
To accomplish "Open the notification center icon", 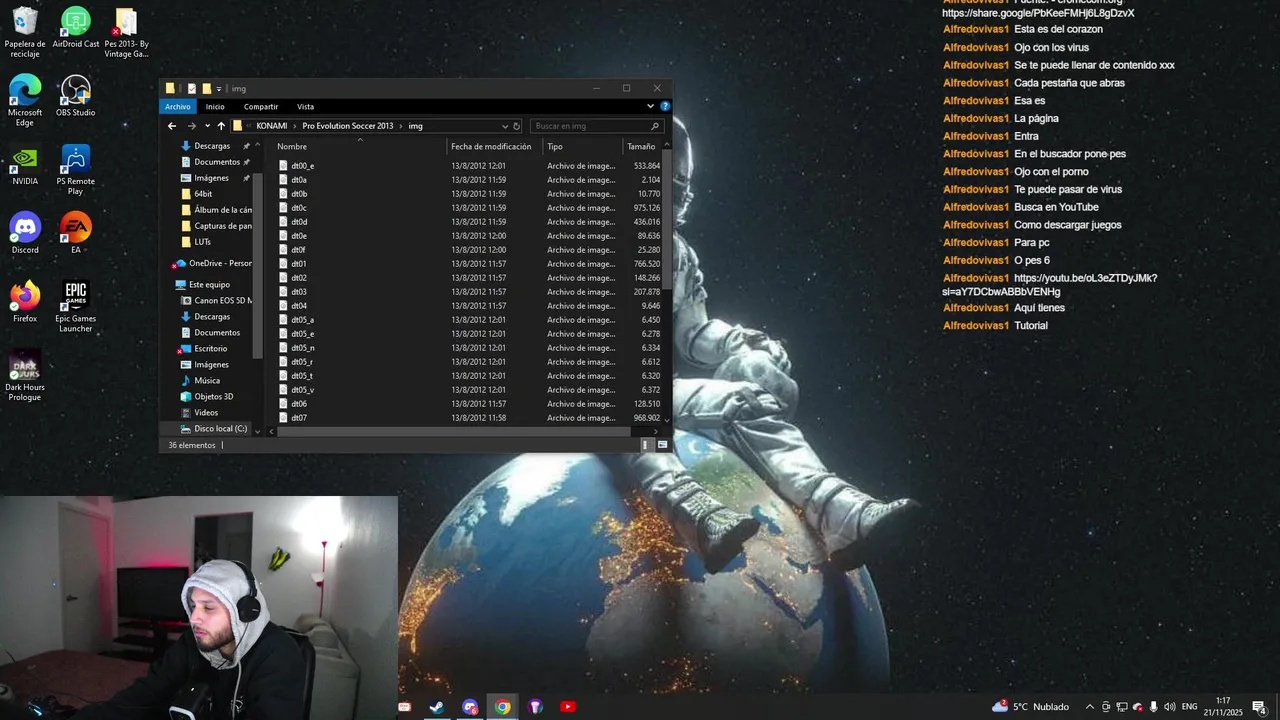I will (x=1259, y=707).
